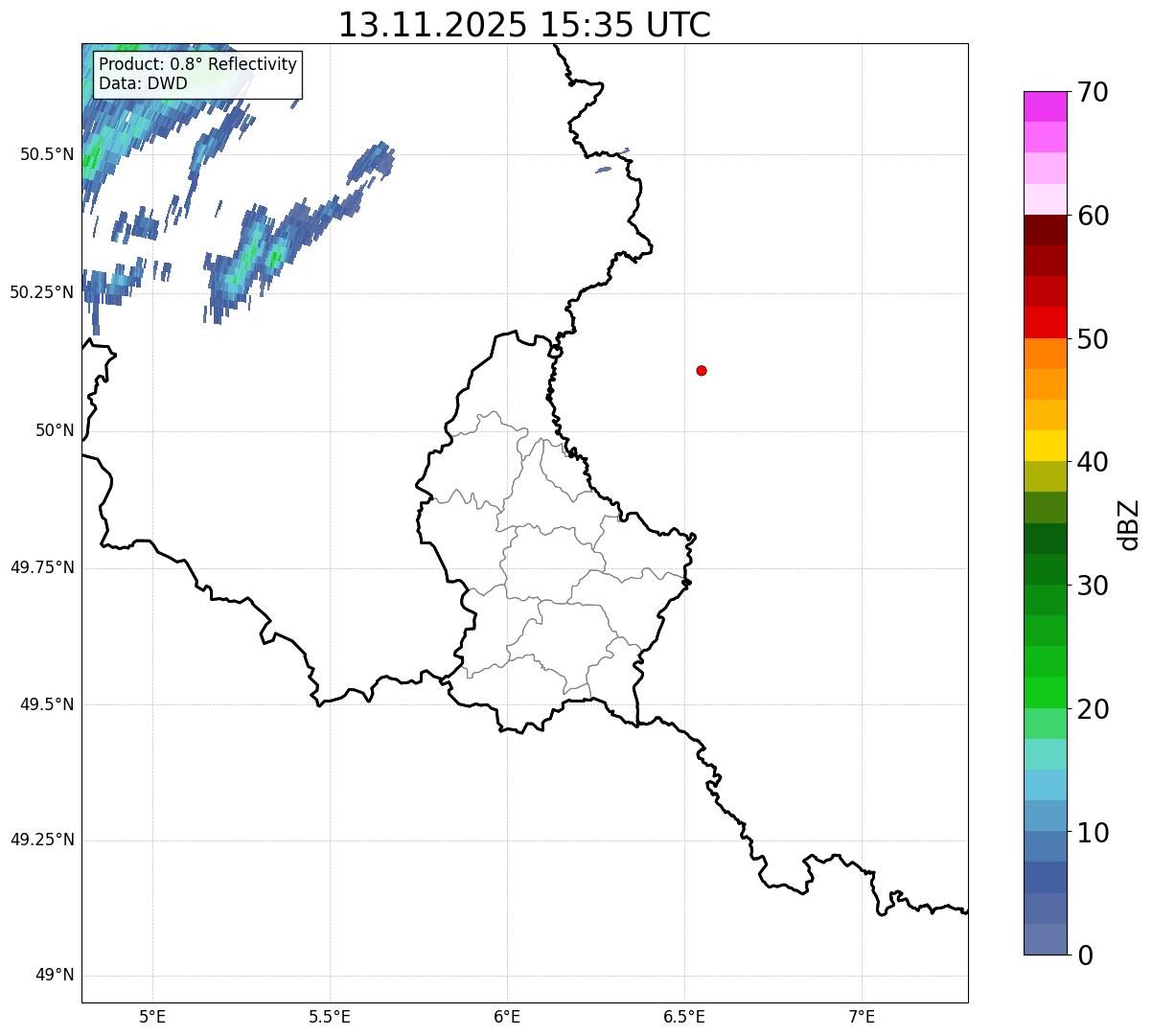Click the 49.25°N latitude label

pos(42,840)
